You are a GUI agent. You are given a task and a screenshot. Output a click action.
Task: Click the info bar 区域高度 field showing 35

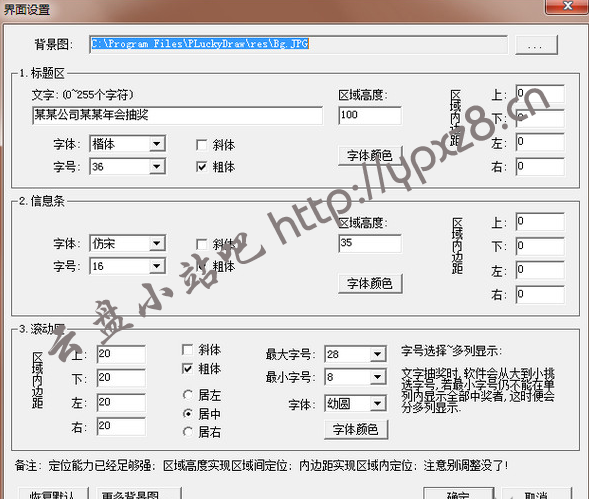point(370,243)
